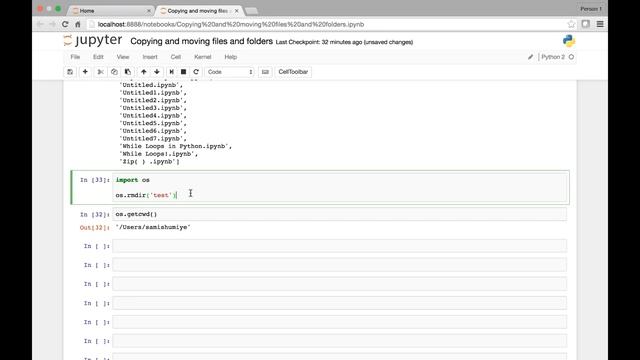Click the kernel status circle indicator
This screenshot has width=640, height=360.
[571, 57]
